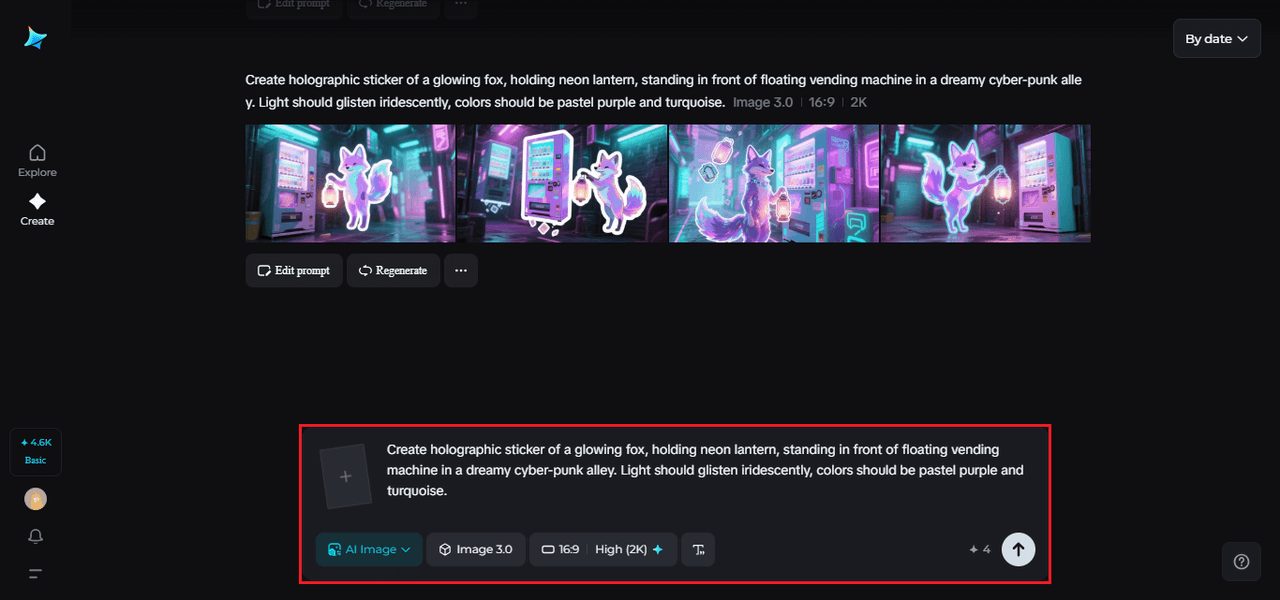This screenshot has height=600, width=1280.
Task: Click the user avatar icon
Action: [36, 499]
